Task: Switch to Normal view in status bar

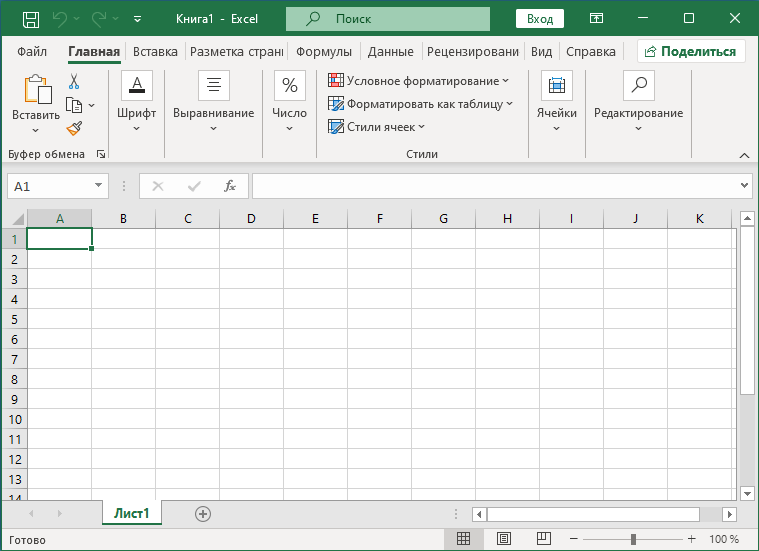Action: coord(464,539)
